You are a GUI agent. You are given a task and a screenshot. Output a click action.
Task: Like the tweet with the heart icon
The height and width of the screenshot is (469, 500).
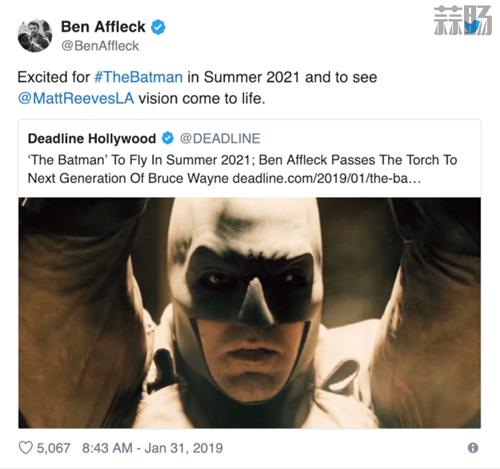pos(25,448)
